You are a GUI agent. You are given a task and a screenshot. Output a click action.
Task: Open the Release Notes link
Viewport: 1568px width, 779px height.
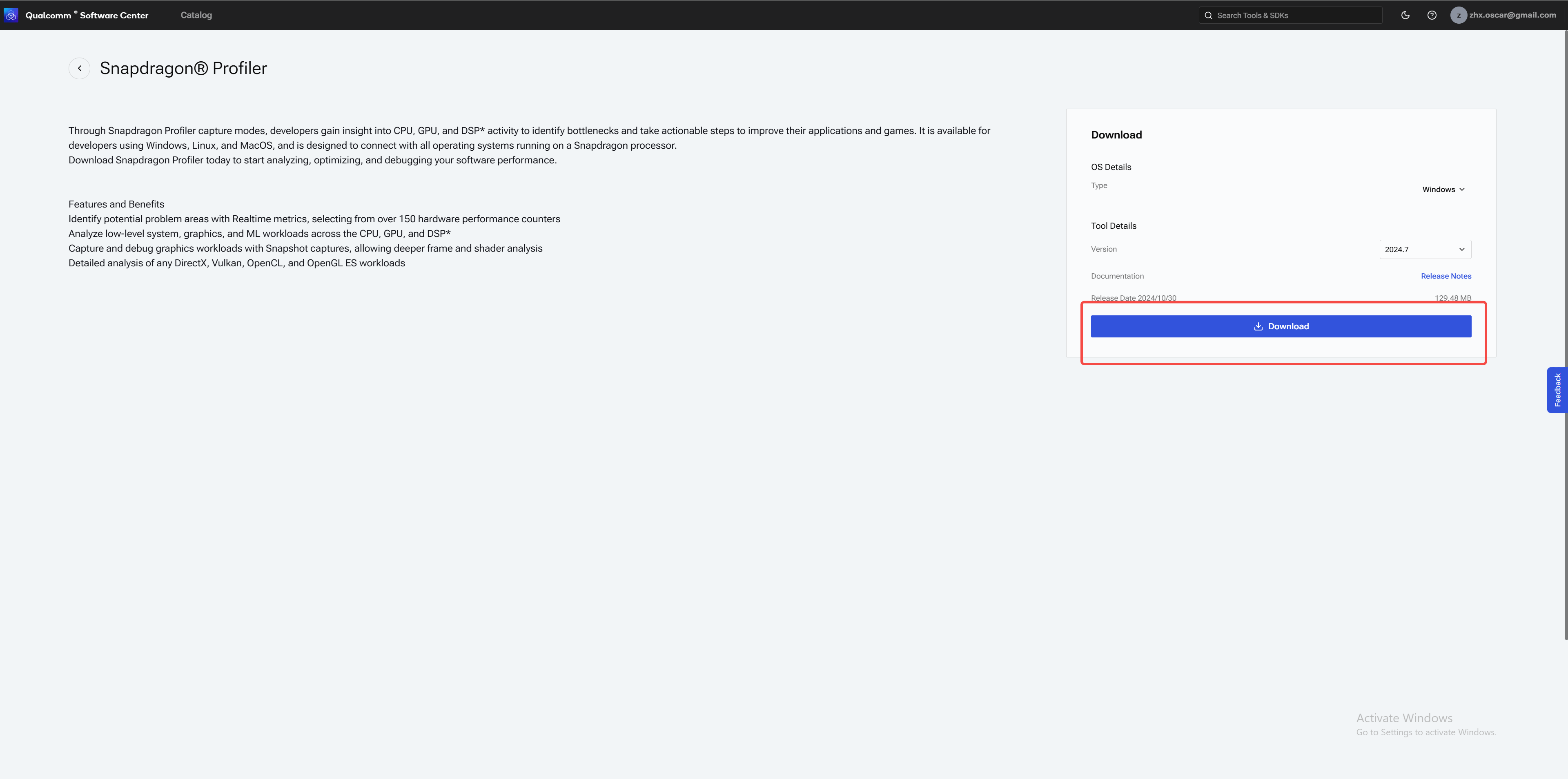1445,276
